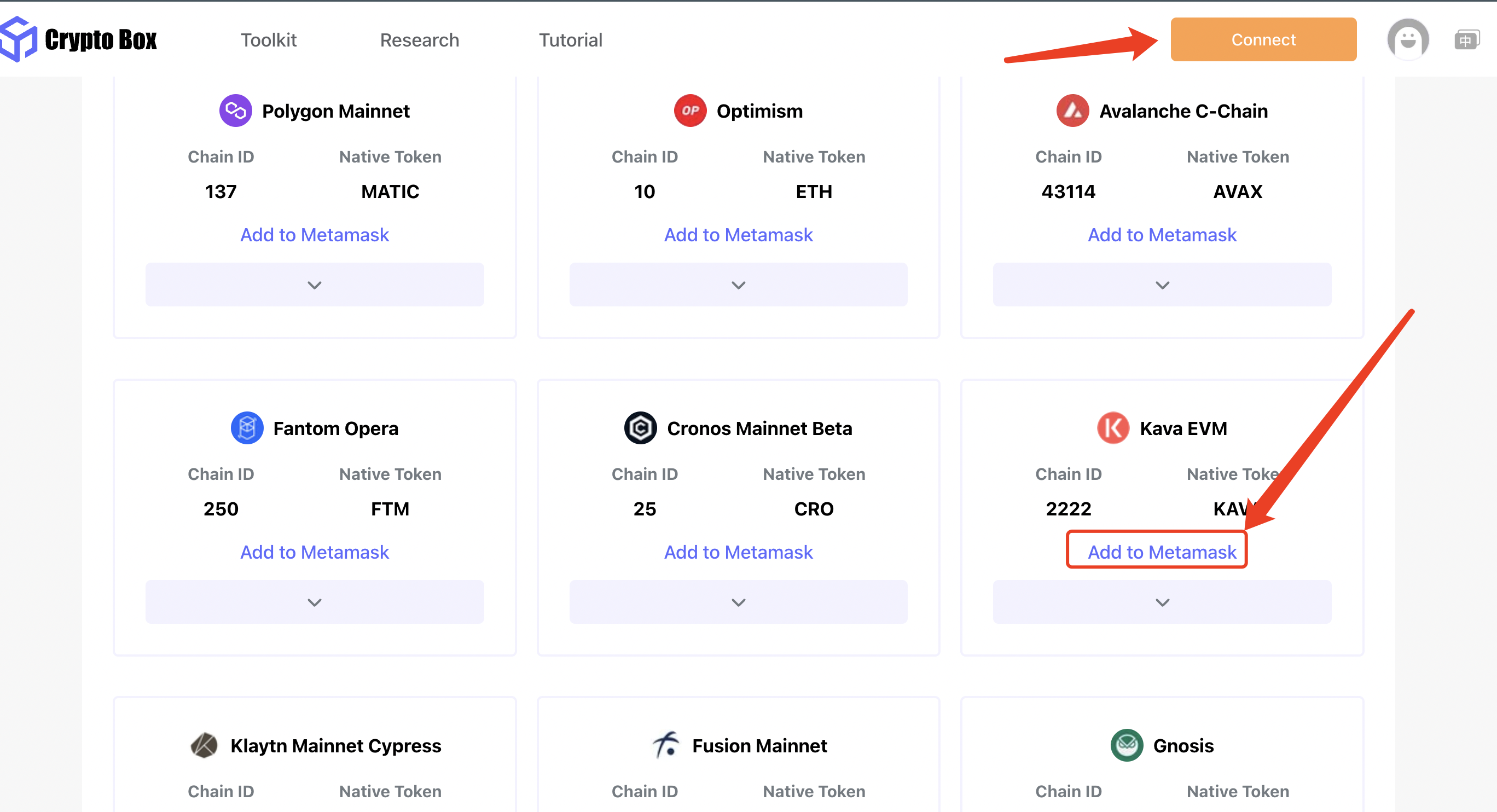Expand the Avalanche C-Chain details chevron

(1162, 285)
